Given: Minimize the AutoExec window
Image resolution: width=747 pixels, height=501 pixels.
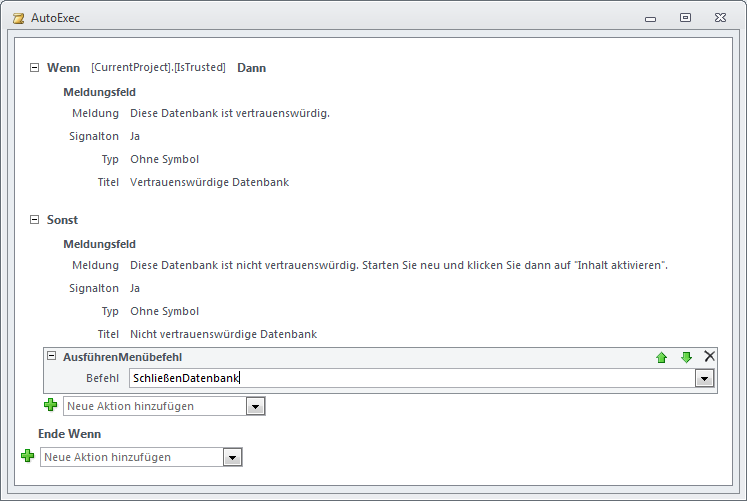Looking at the screenshot, I should point(651,17).
